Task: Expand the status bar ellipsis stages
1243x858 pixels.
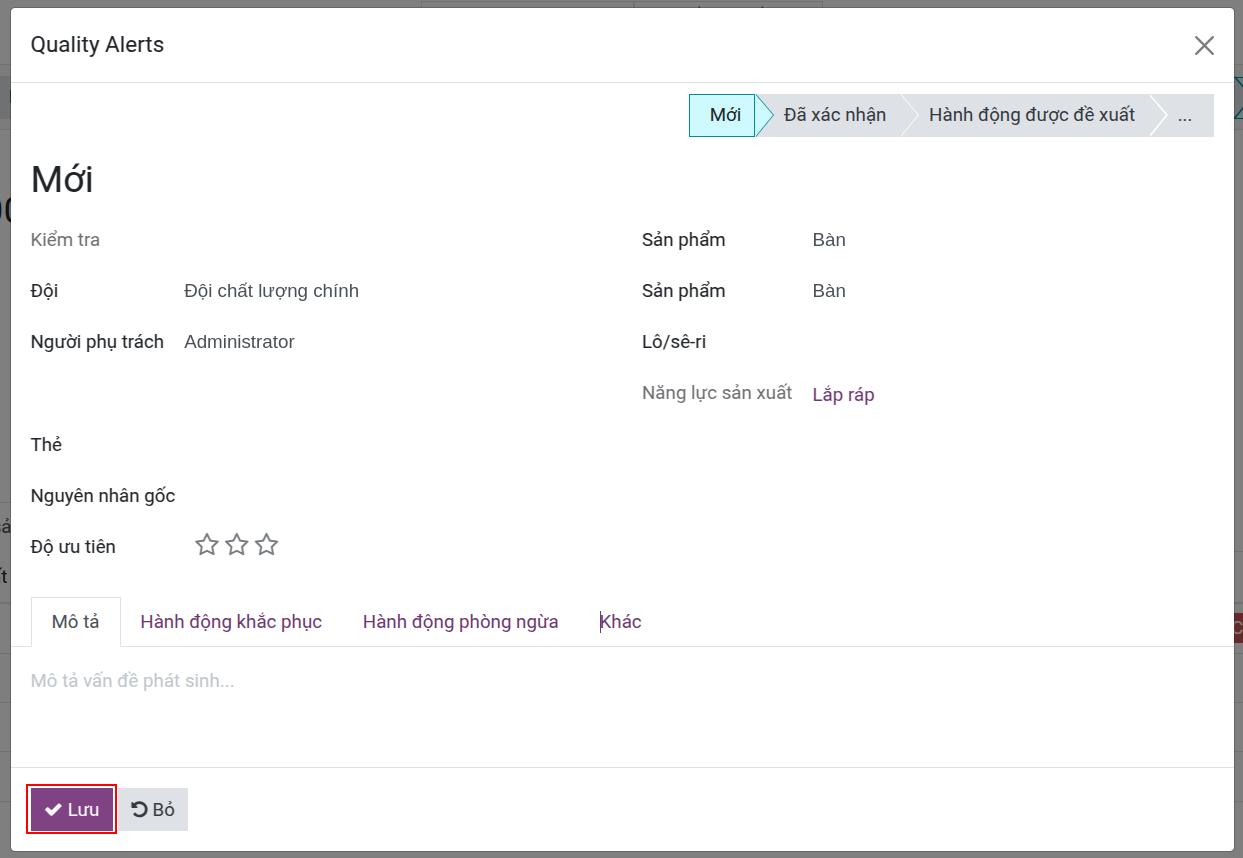Action: [x=1184, y=115]
